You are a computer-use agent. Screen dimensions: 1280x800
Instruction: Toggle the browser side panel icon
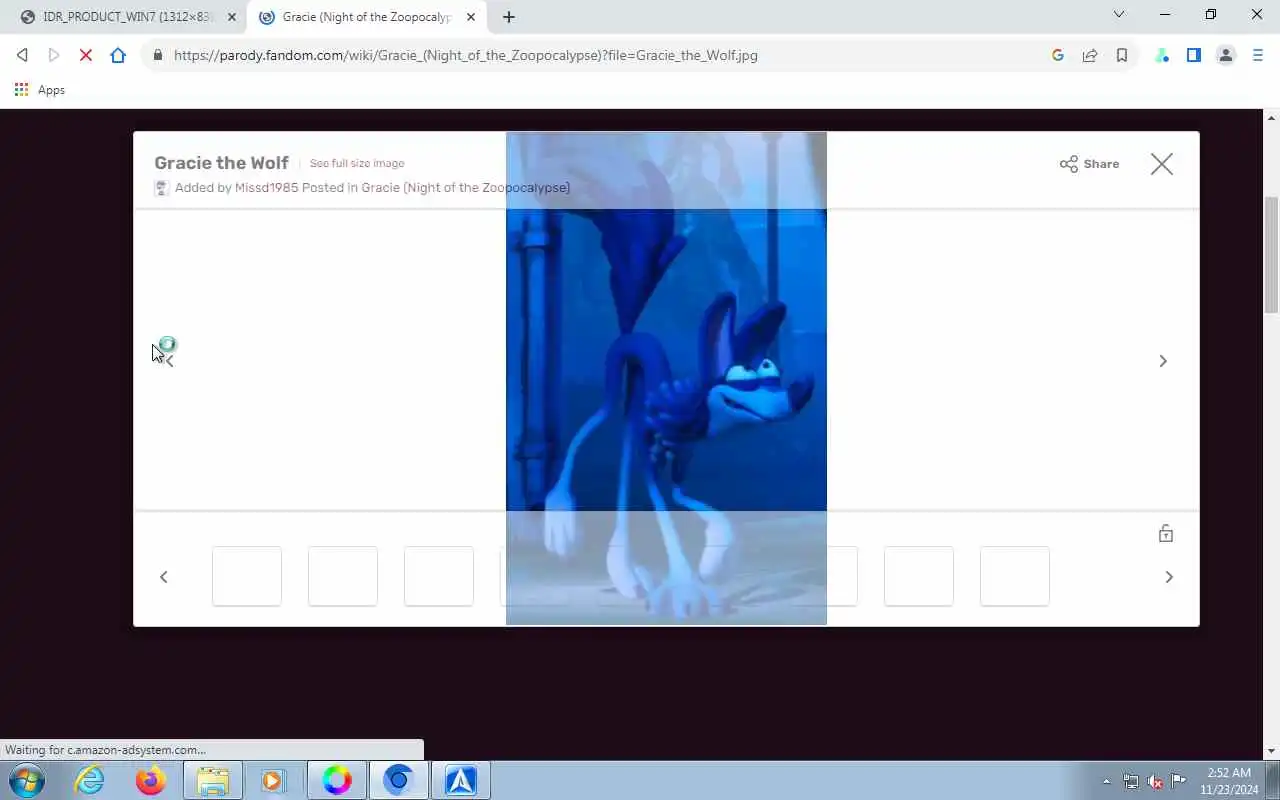(1194, 55)
